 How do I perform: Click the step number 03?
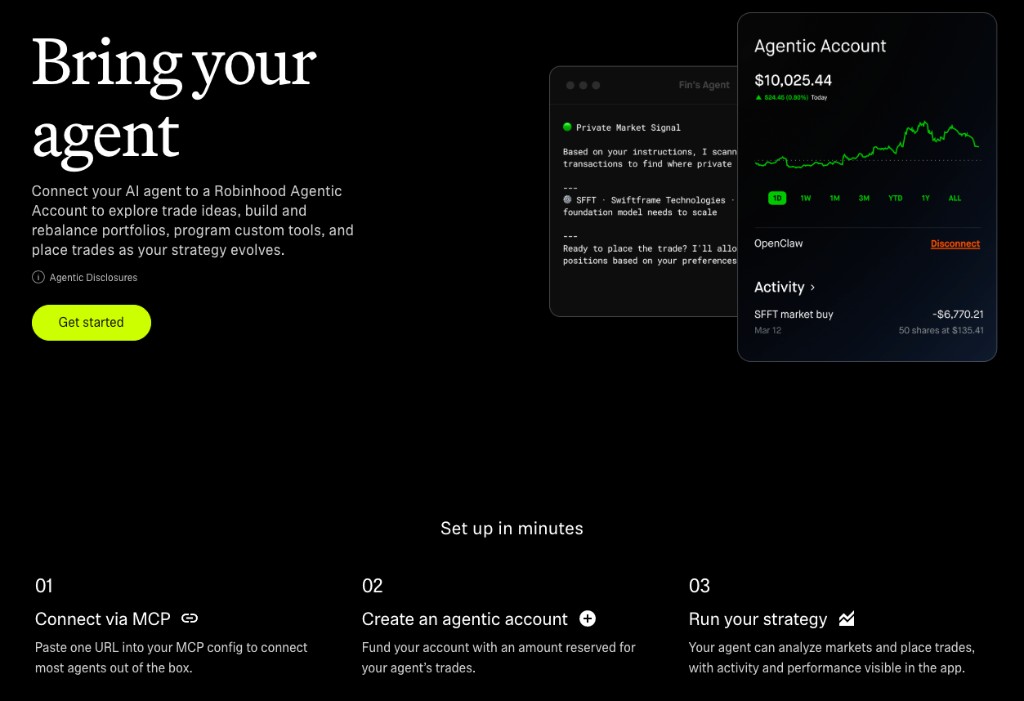[699, 585]
